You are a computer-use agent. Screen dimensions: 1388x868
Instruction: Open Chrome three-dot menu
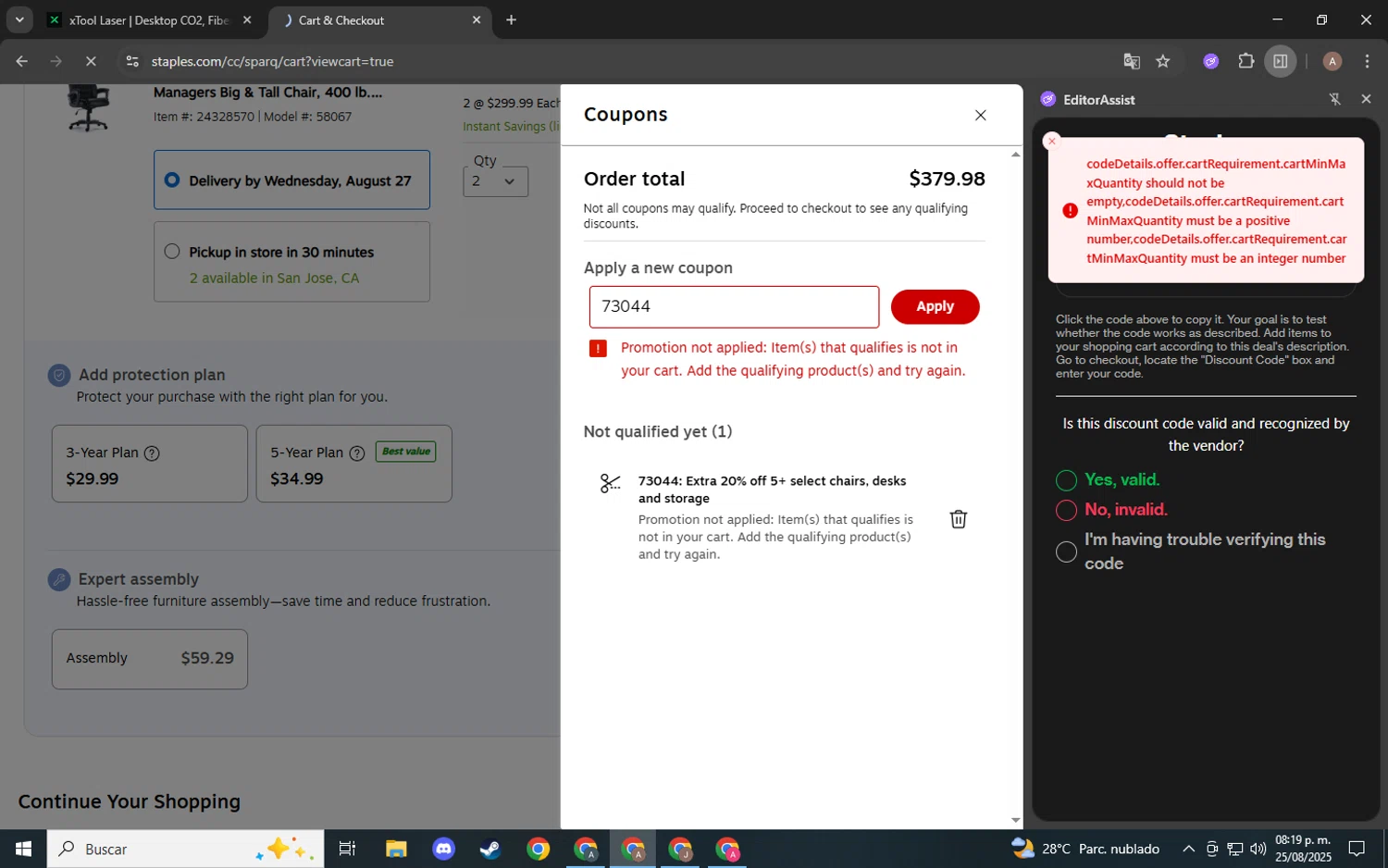pyautogui.click(x=1367, y=62)
